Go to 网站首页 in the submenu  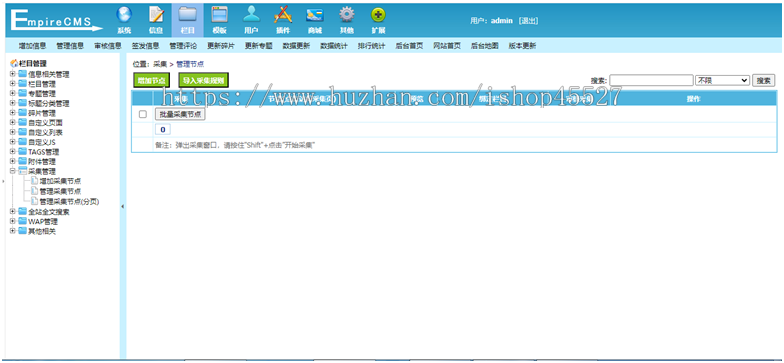(447, 46)
